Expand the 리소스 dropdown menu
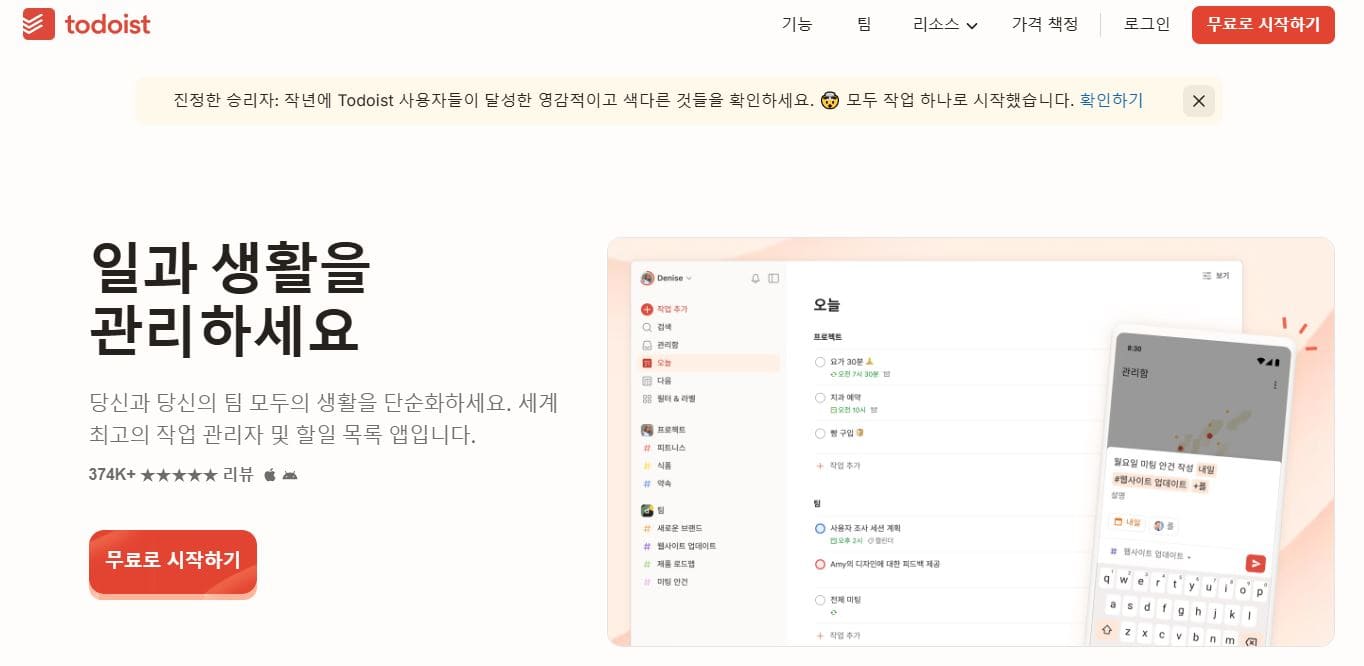 click(x=945, y=24)
